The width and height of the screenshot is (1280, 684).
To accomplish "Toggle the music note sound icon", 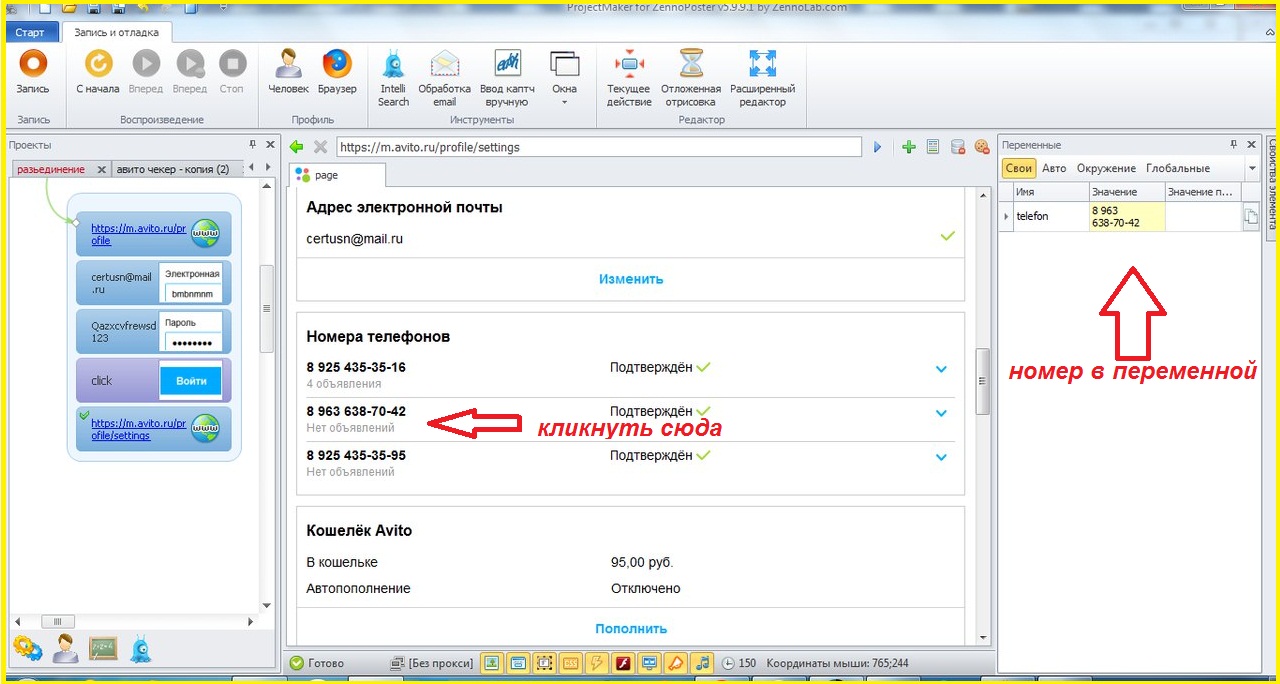I will pos(702,662).
